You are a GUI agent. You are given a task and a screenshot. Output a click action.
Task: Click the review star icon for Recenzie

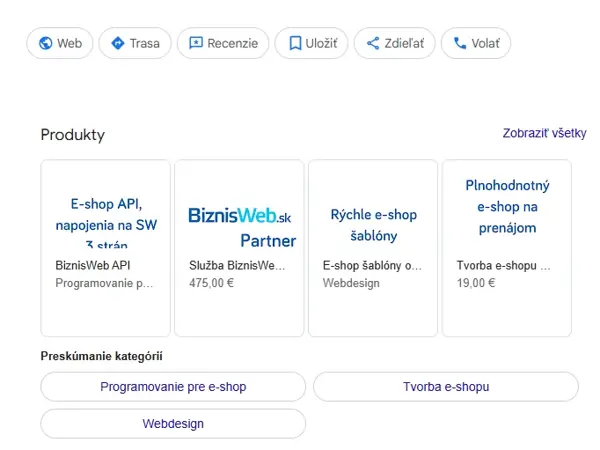tap(196, 43)
